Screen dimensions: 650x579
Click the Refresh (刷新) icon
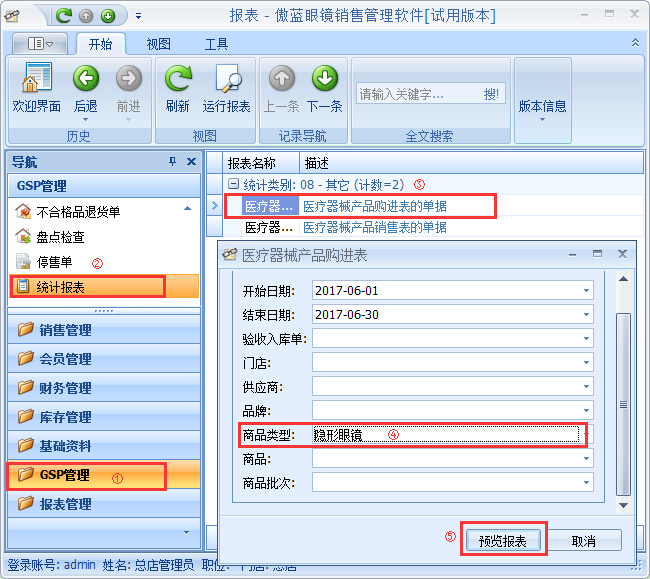pos(178,80)
